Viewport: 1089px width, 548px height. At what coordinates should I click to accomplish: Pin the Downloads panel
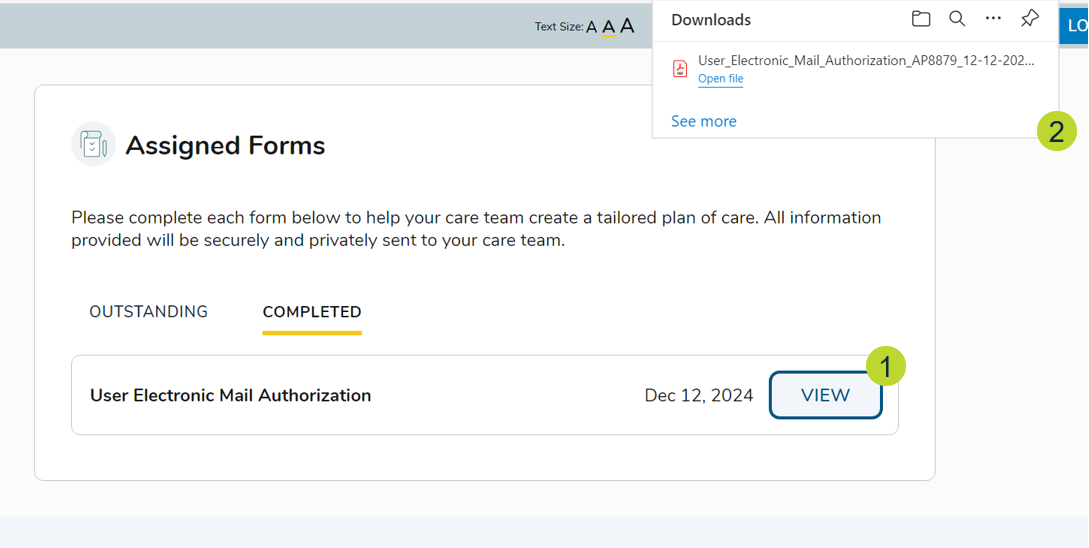point(1029,19)
